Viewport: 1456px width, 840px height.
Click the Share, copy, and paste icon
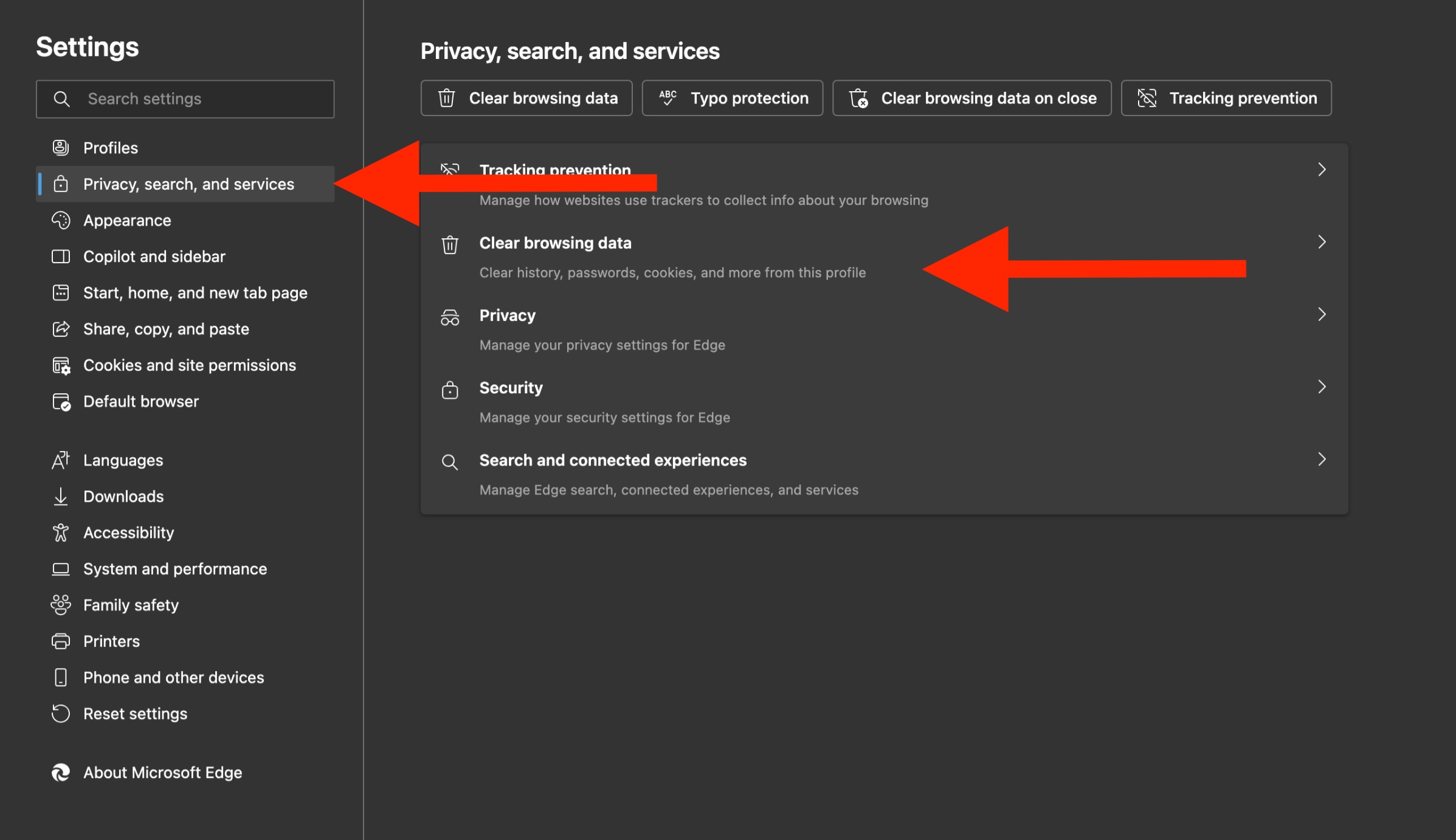[x=61, y=329]
